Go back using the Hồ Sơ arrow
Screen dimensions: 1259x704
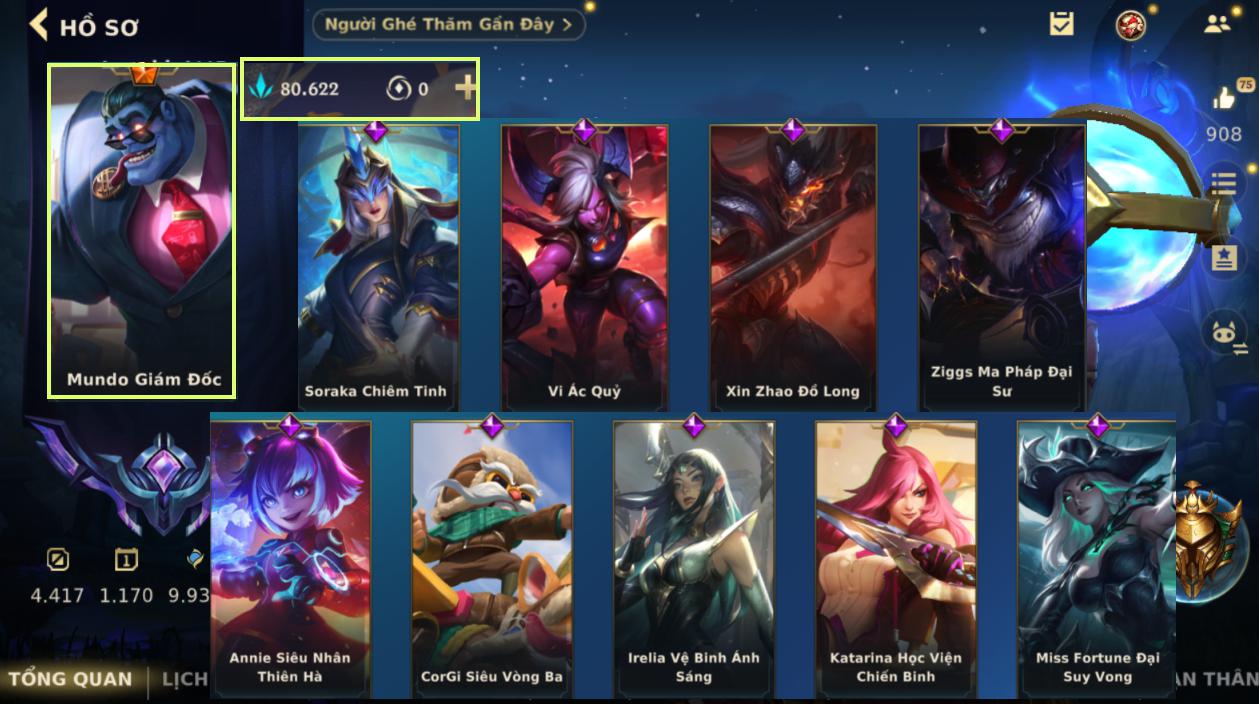(x=38, y=25)
